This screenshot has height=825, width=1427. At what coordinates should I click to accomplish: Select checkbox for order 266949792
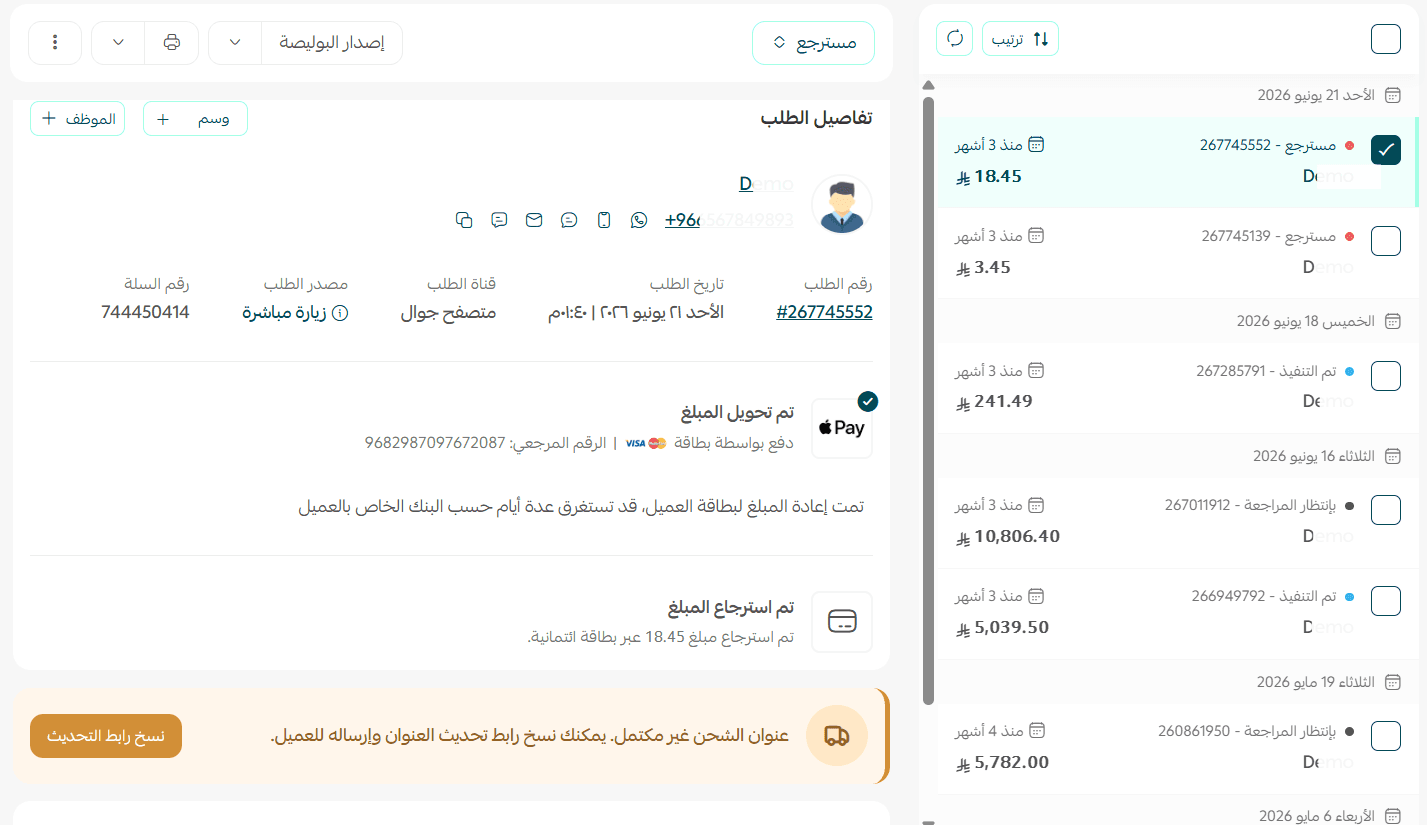coord(1386,601)
